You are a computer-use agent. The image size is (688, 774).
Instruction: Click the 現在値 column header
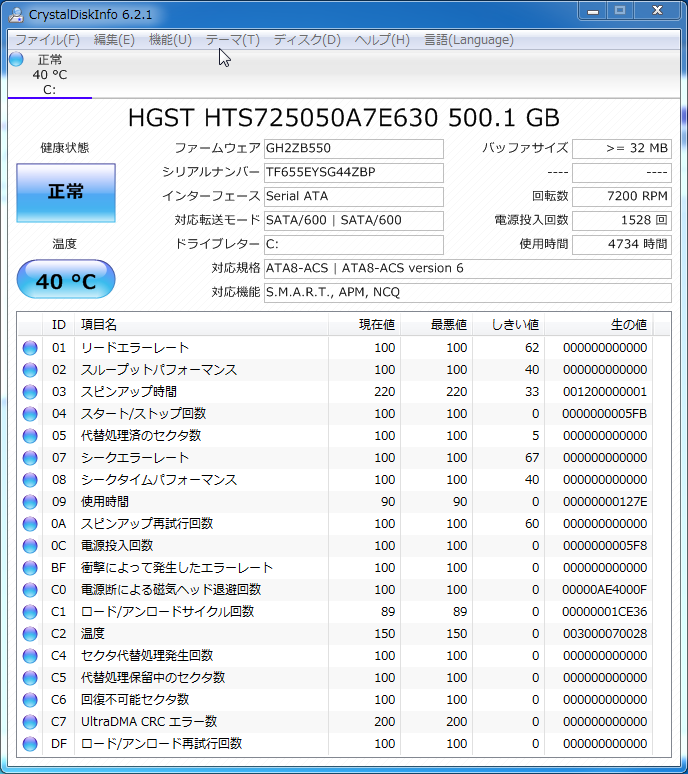364,325
